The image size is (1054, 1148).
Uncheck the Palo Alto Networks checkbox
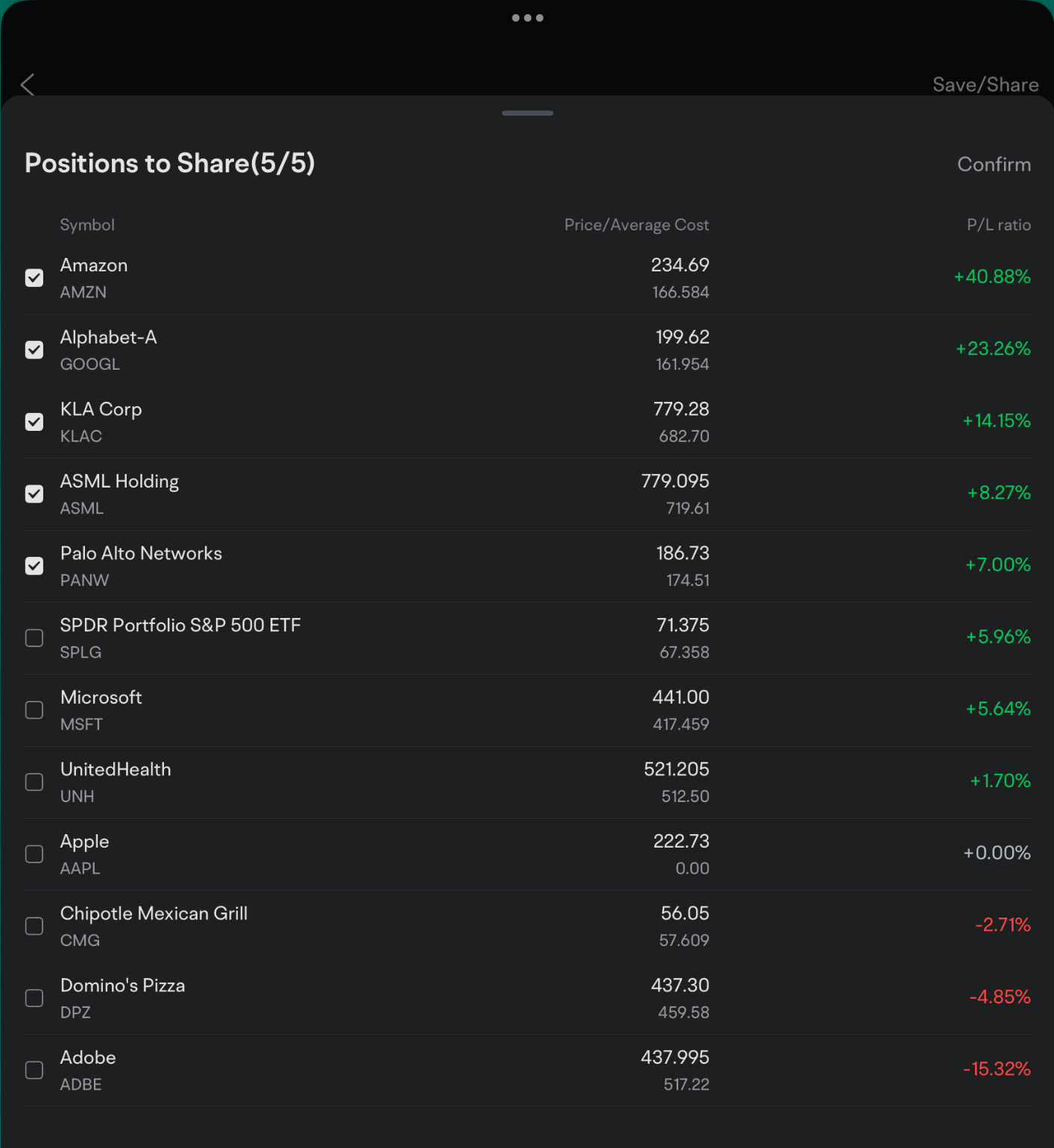click(34, 566)
